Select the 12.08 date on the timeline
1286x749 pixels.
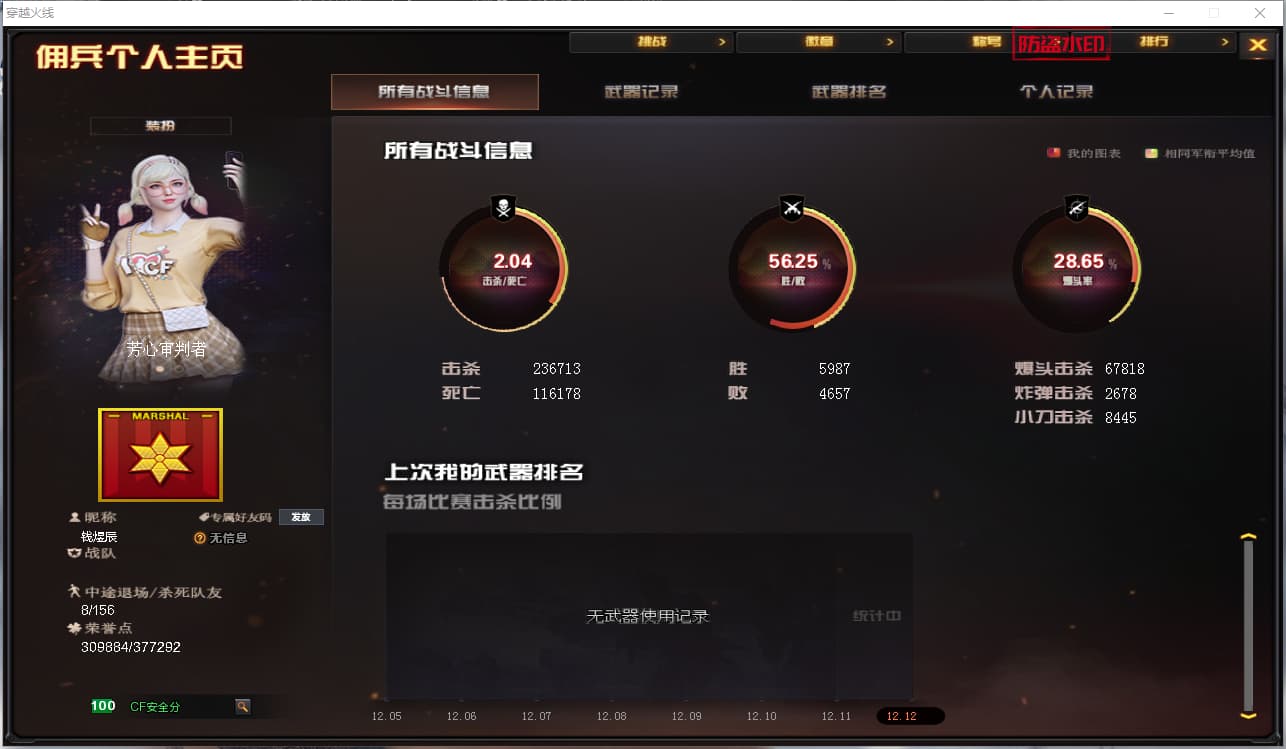tap(611, 716)
